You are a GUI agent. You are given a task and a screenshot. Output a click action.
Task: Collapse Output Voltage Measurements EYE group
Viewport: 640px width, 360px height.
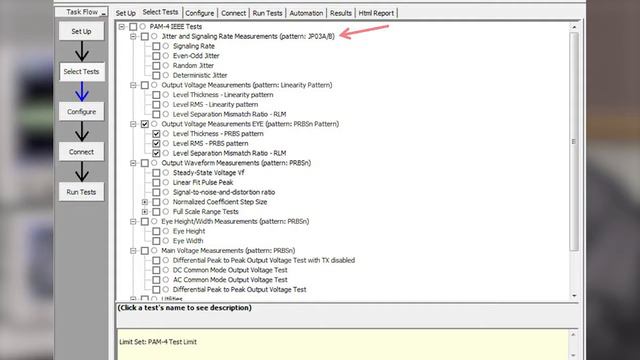(x=133, y=124)
